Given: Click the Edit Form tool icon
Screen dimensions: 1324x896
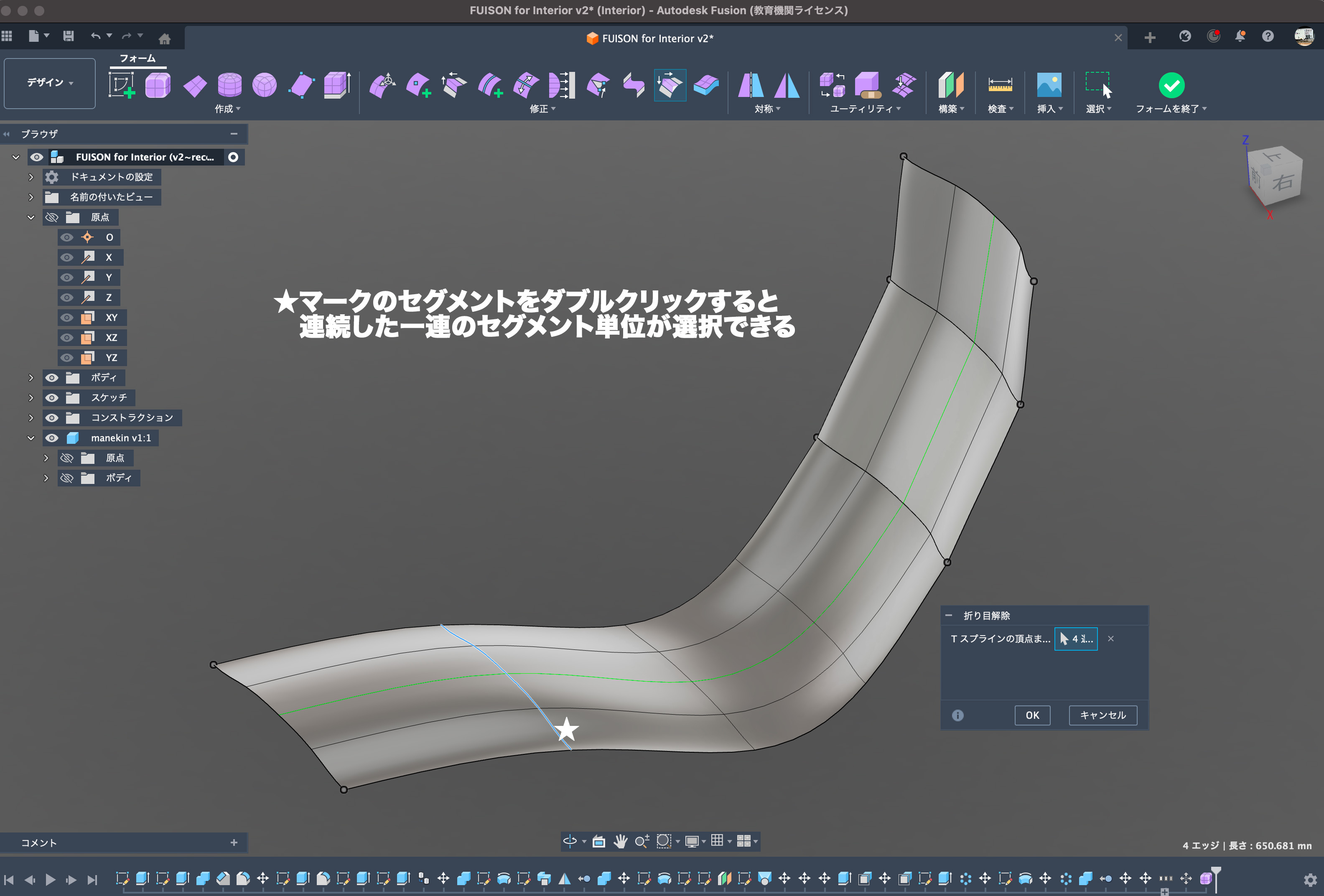Looking at the screenshot, I should 382,85.
